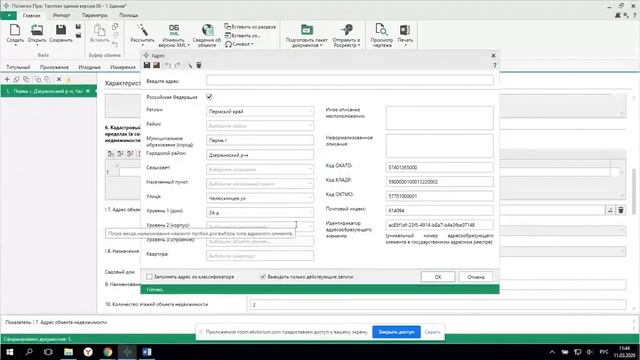Click the Код ОКАТО field

439,167
